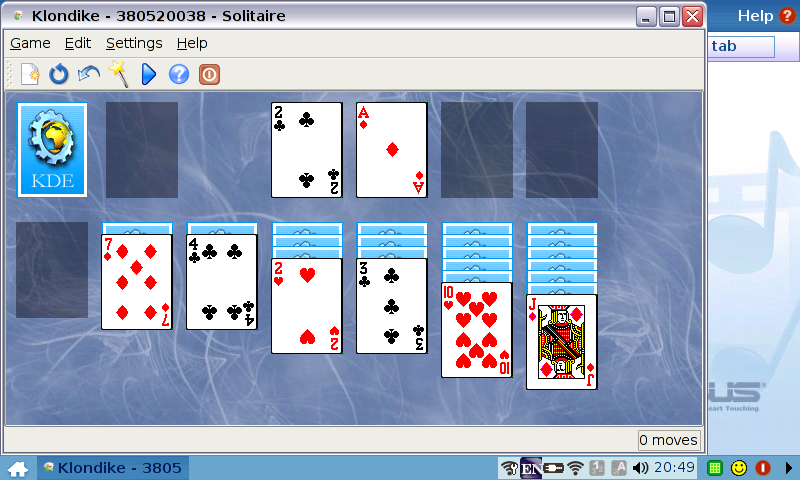The image size is (800, 480).
Task: Select the ace of diamonds on the foundation
Action: click(391, 149)
